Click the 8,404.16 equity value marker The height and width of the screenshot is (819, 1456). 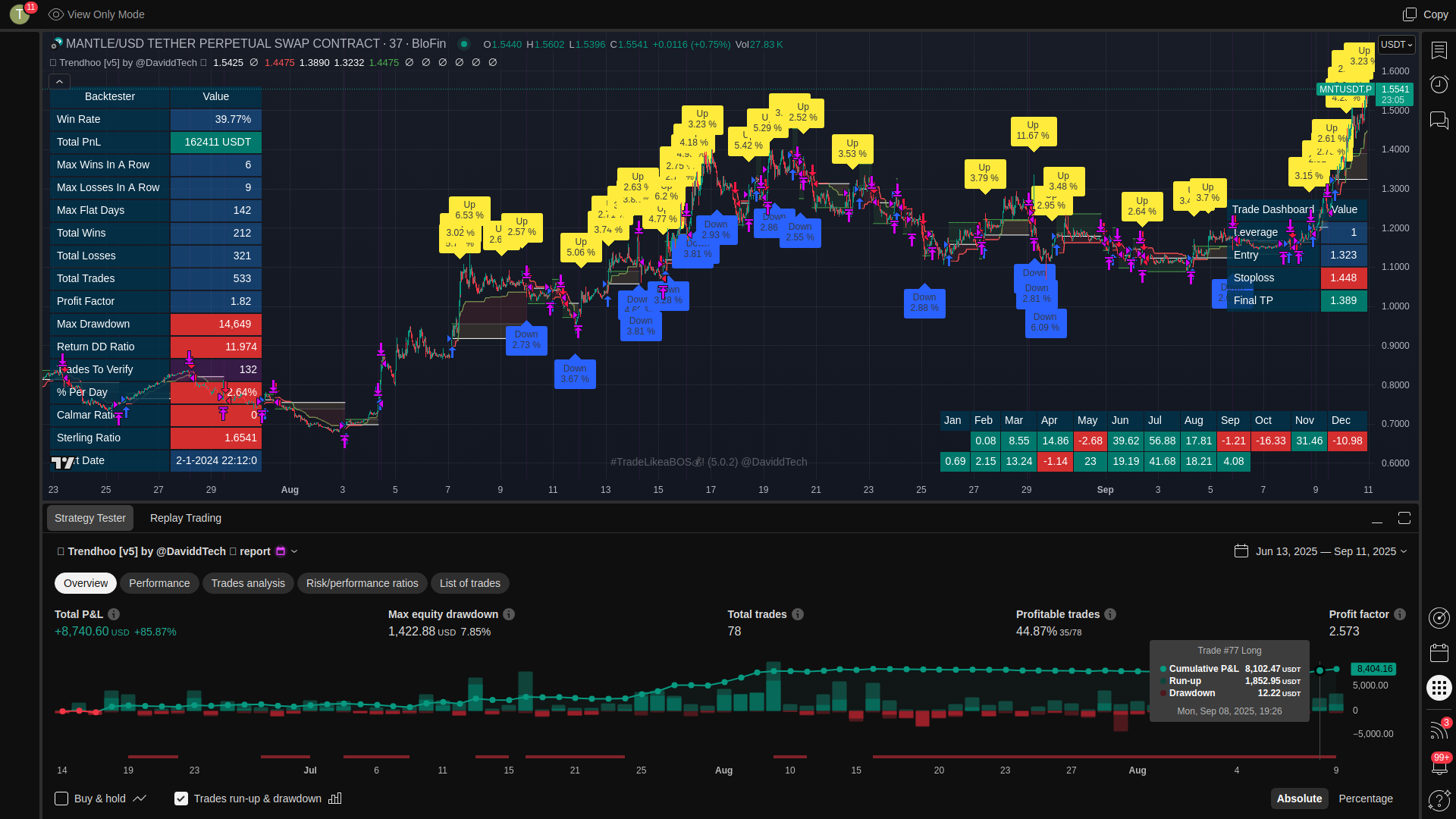tap(1374, 669)
